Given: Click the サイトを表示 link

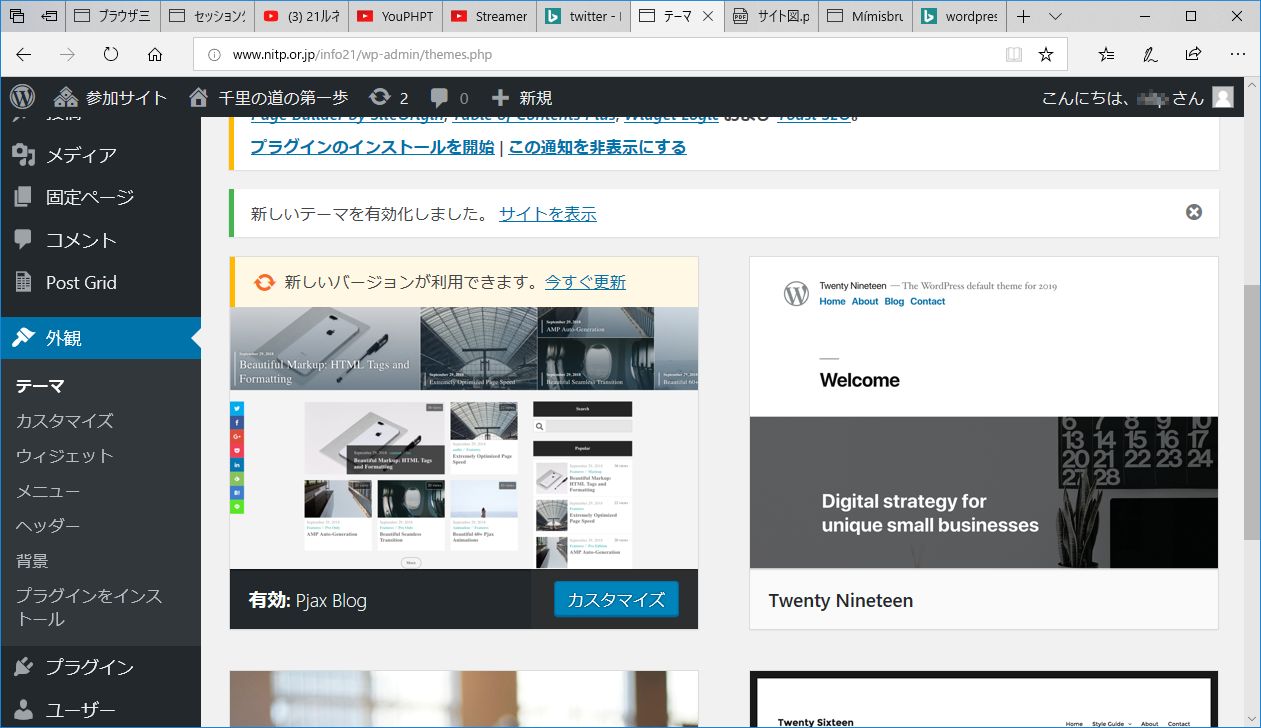Looking at the screenshot, I should (548, 213).
